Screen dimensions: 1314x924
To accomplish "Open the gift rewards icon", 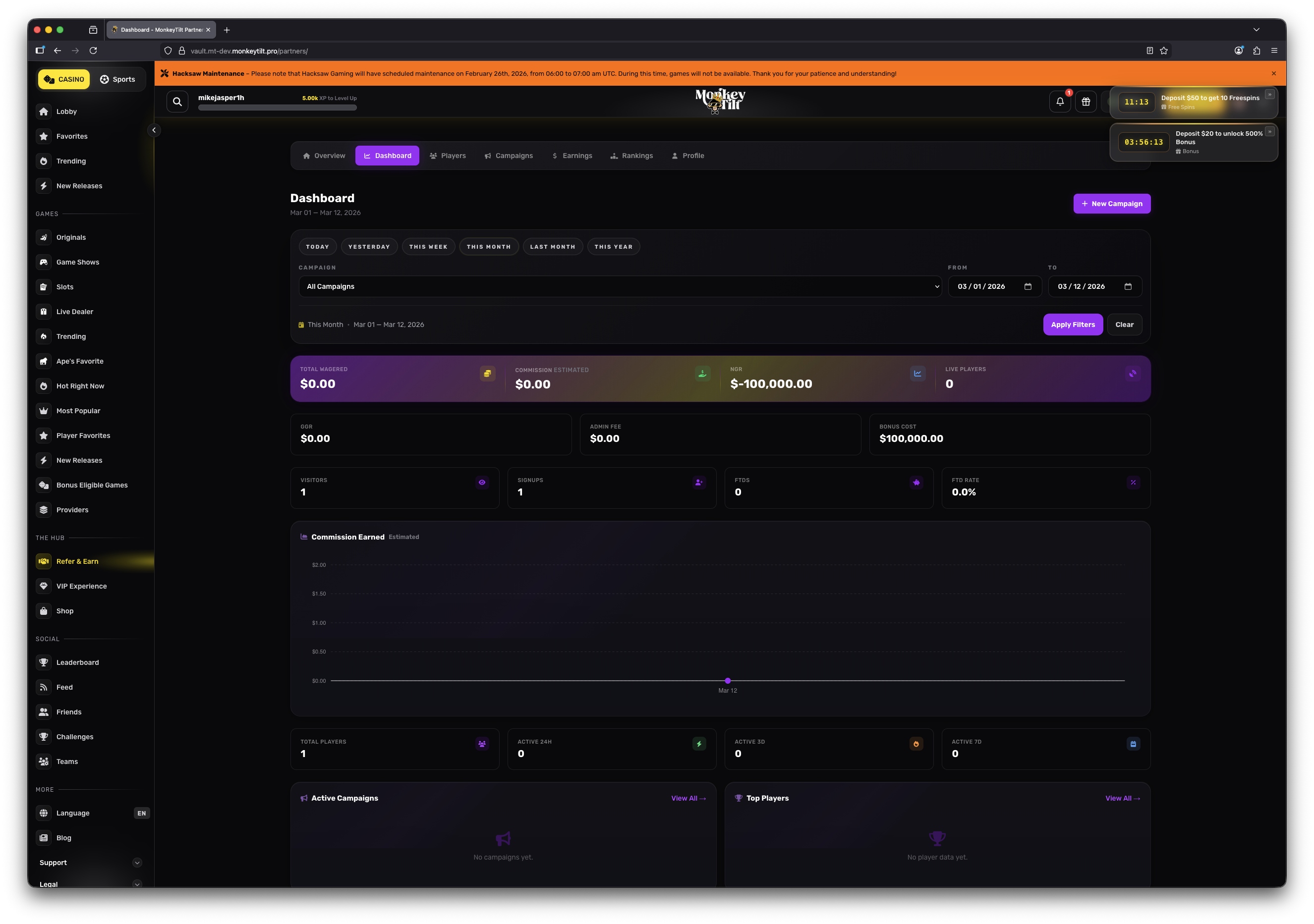I will [1085, 102].
